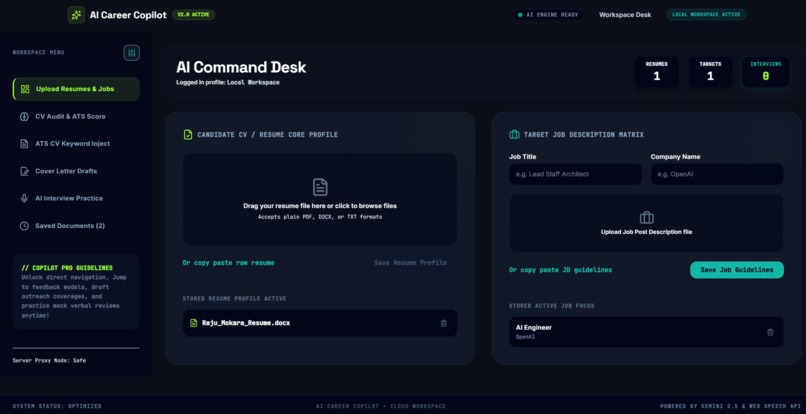Click the 'Workspace Menu' sidebar label

(x=39, y=52)
